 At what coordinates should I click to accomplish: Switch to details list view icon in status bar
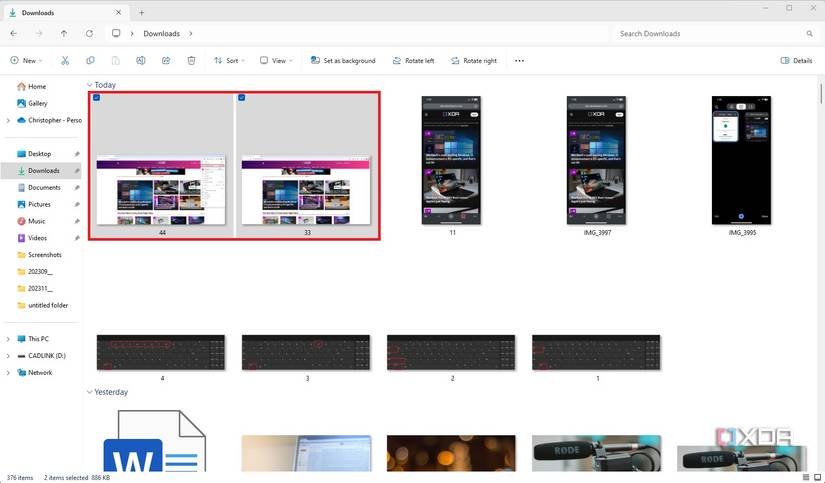(806, 477)
